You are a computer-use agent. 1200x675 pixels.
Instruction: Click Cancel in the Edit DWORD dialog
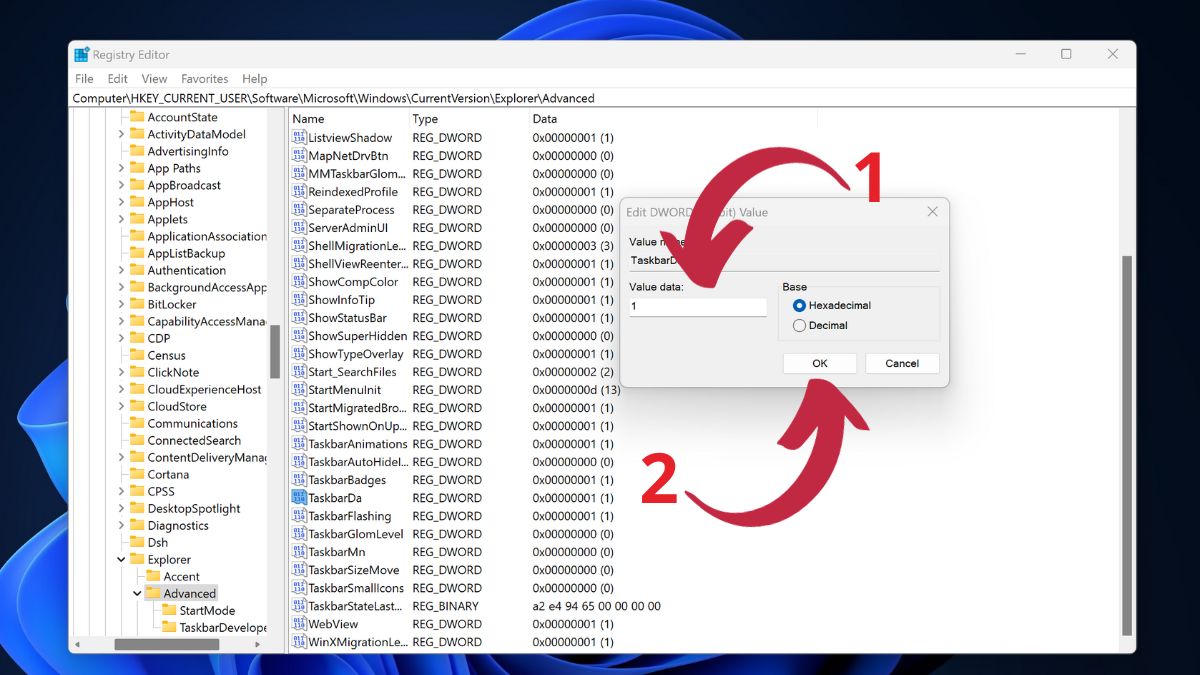point(902,362)
